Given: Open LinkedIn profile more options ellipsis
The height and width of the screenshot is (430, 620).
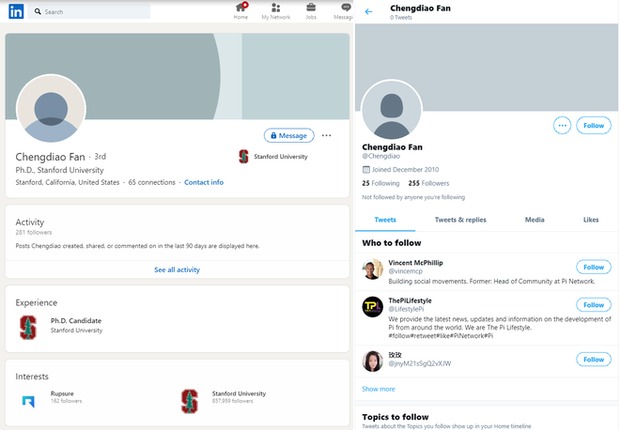Looking at the screenshot, I should coord(327,135).
